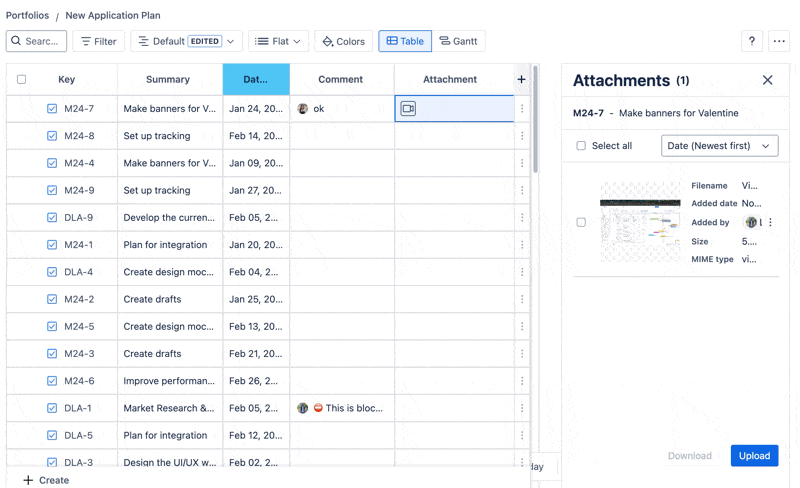800x488 pixels.
Task: Open row actions menu for M24-8
Action: [x=522, y=136]
